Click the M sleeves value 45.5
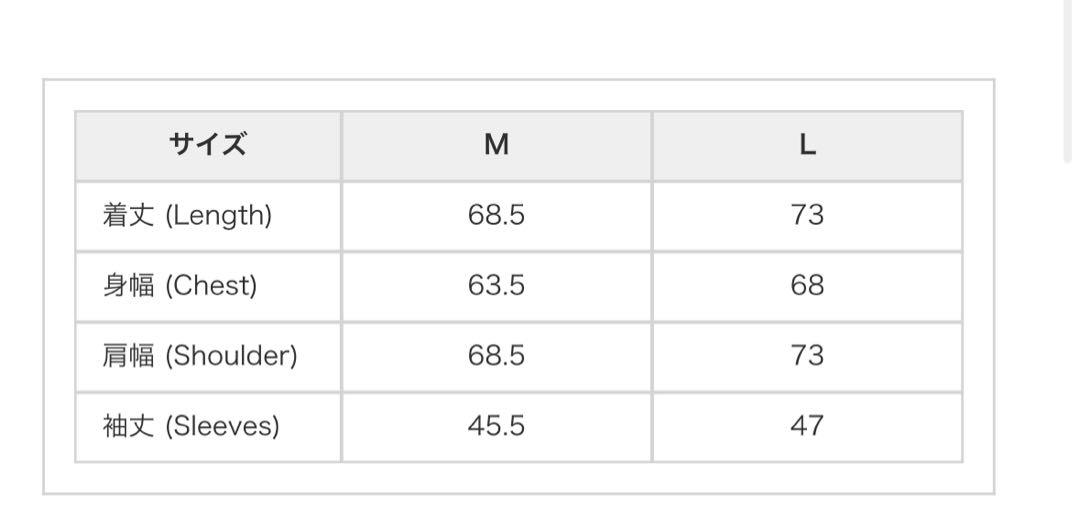 [497, 427]
